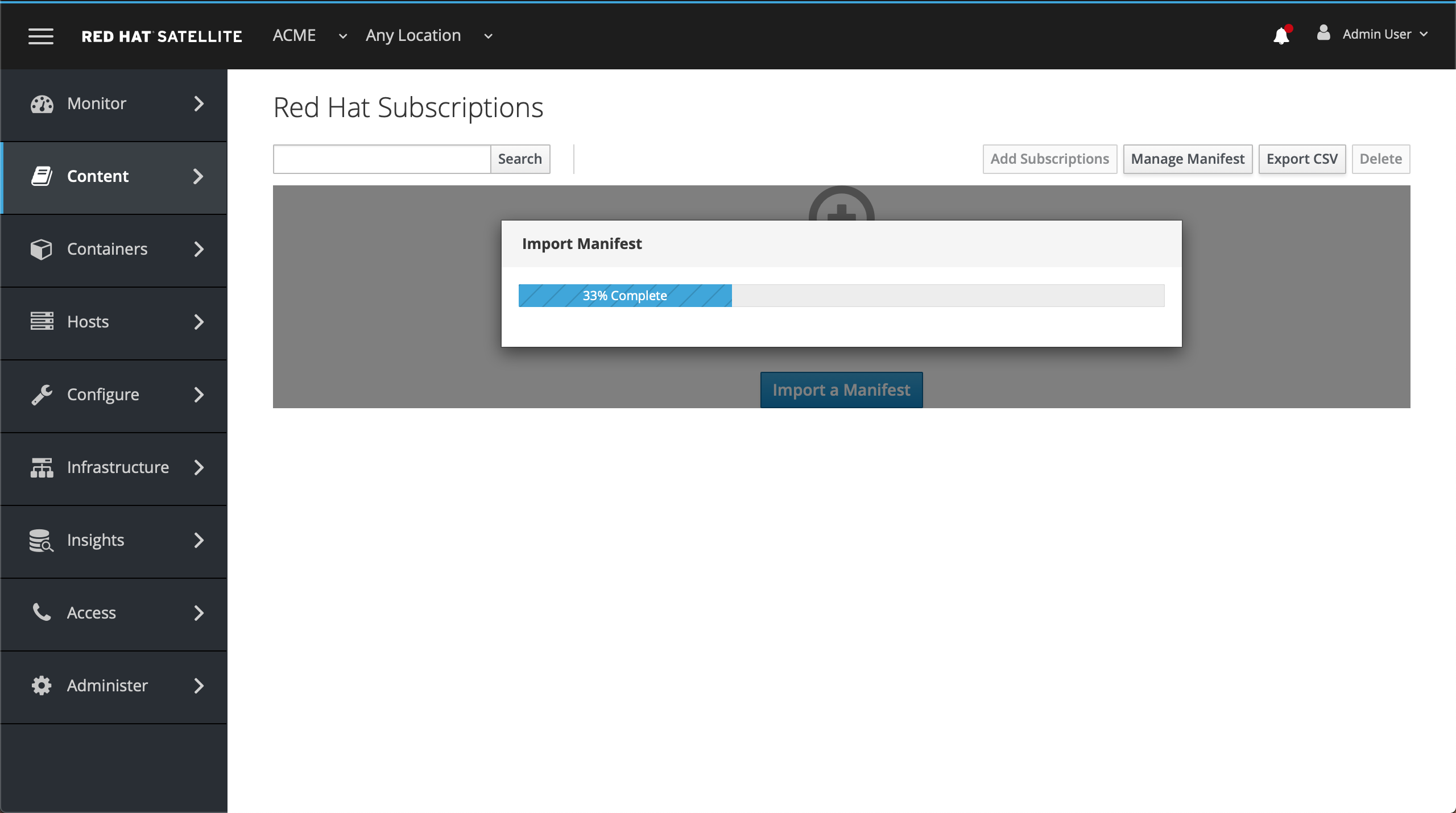Screen dimensions: 1456x813
Task: Click the Monitor dashboard icon
Action: [x=42, y=104]
